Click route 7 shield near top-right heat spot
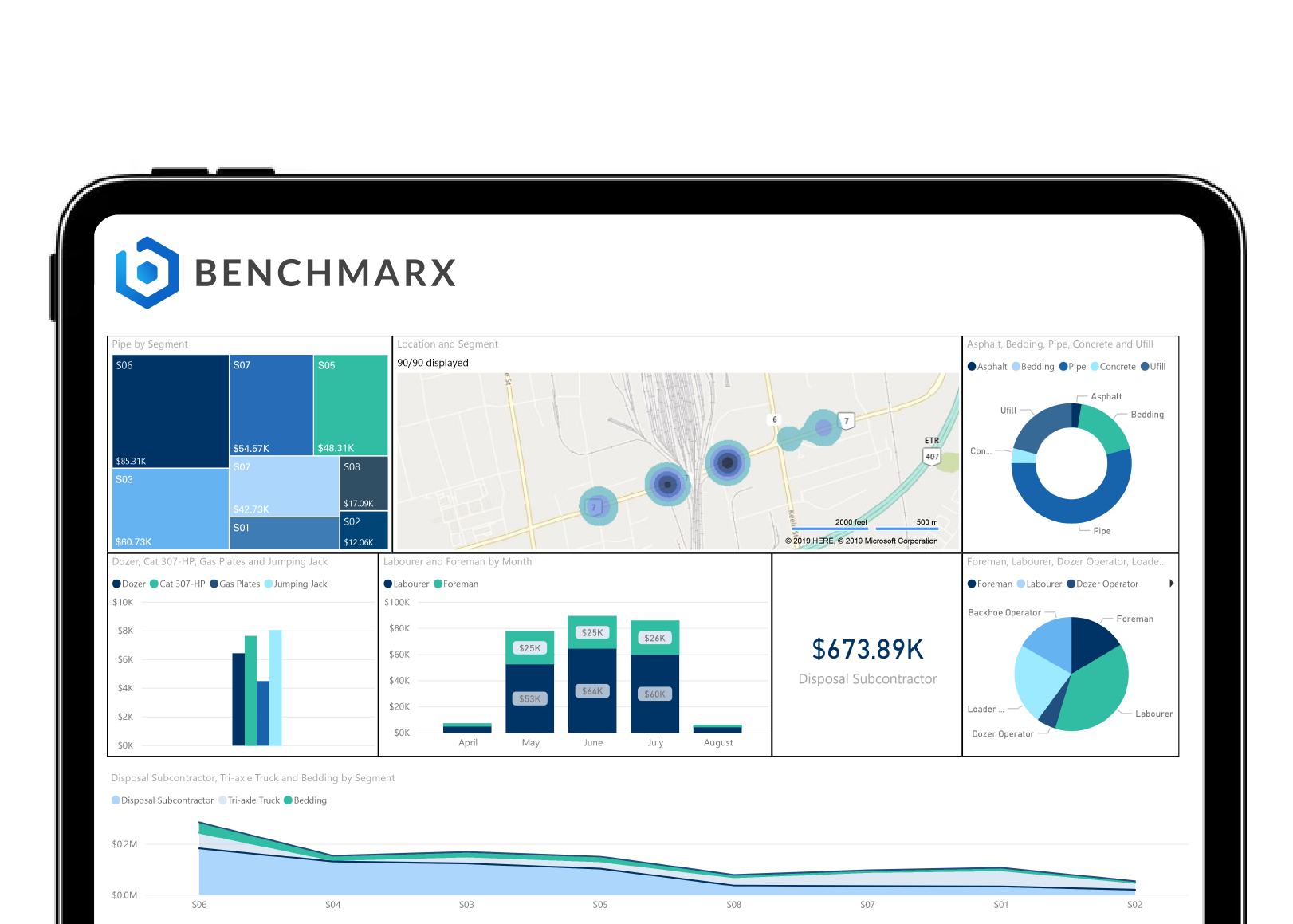The width and height of the screenshot is (1293, 924). 846,420
